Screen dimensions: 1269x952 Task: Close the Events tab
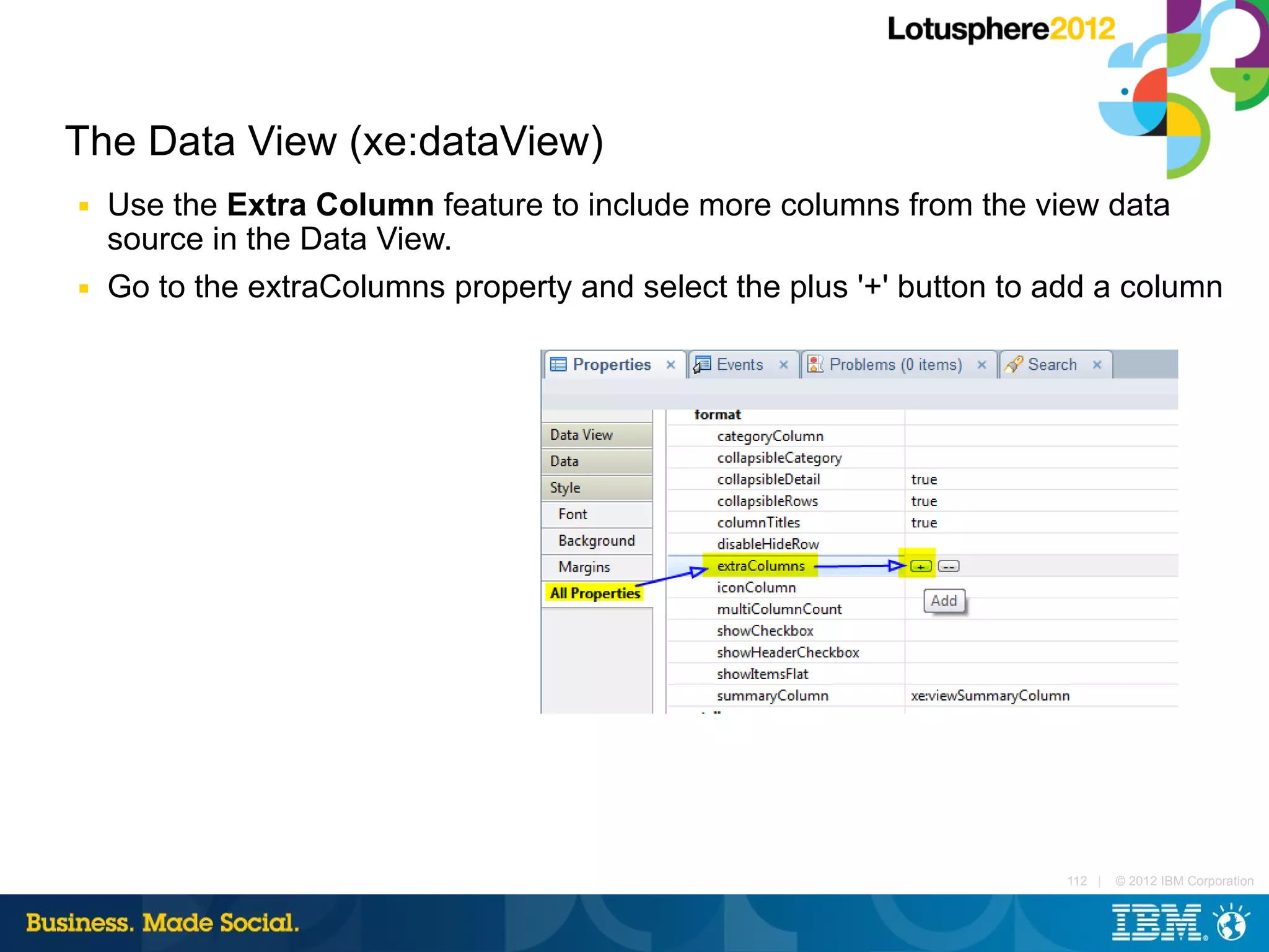(x=784, y=365)
